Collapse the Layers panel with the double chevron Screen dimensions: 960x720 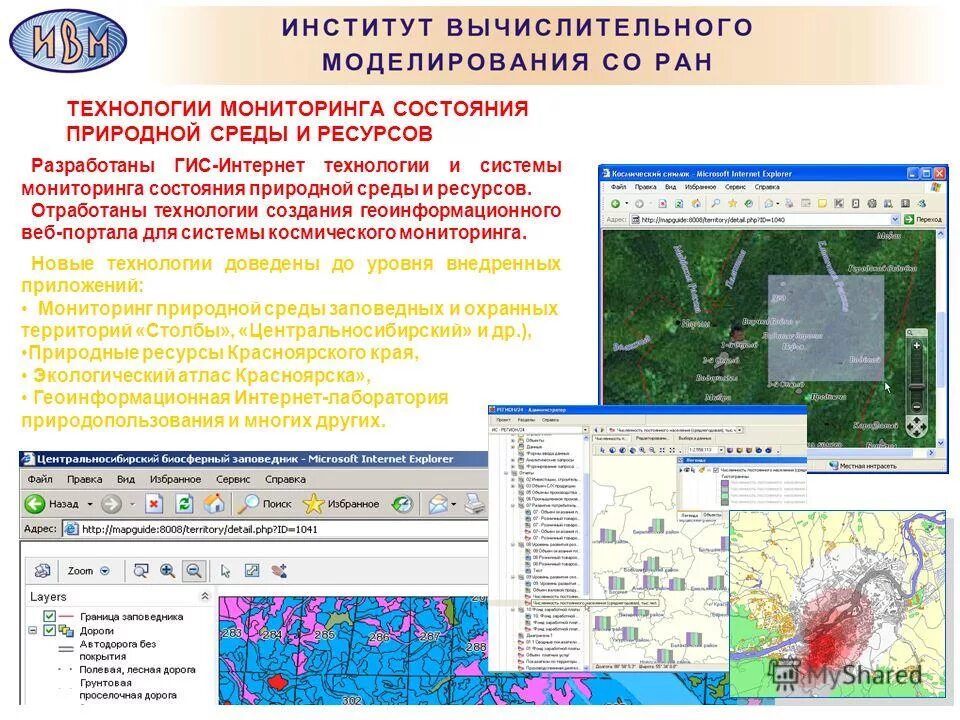204,596
